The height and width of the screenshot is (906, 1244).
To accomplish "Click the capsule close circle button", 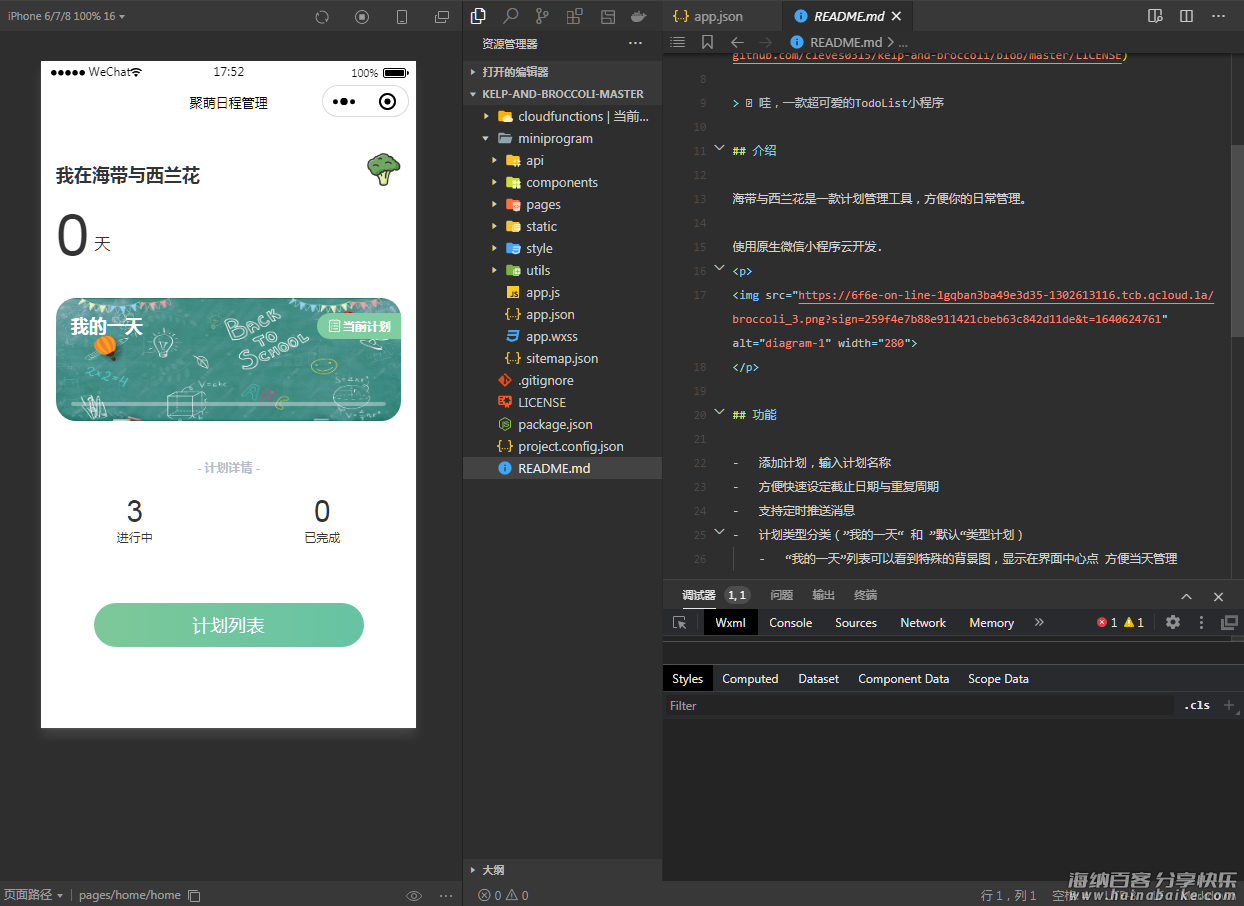I will (388, 102).
